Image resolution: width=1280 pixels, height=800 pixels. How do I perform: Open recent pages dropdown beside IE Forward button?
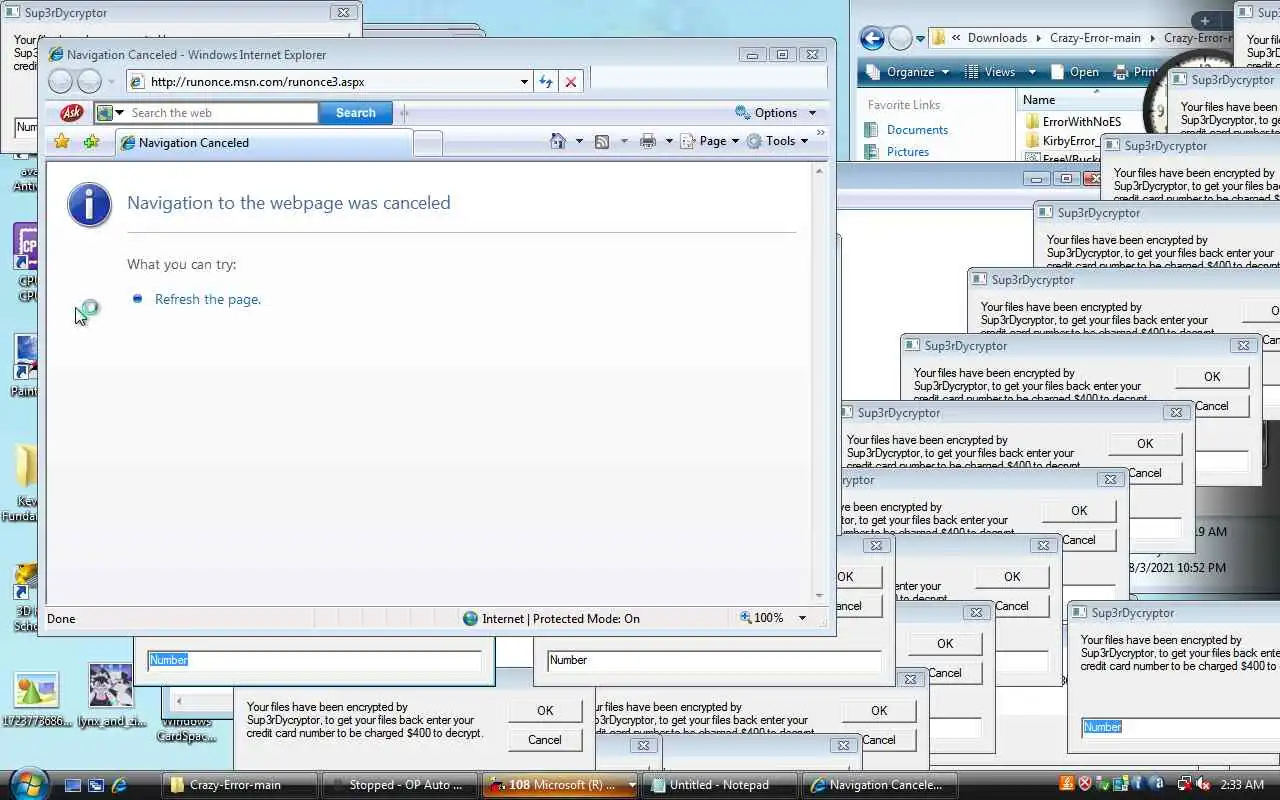[x=111, y=82]
